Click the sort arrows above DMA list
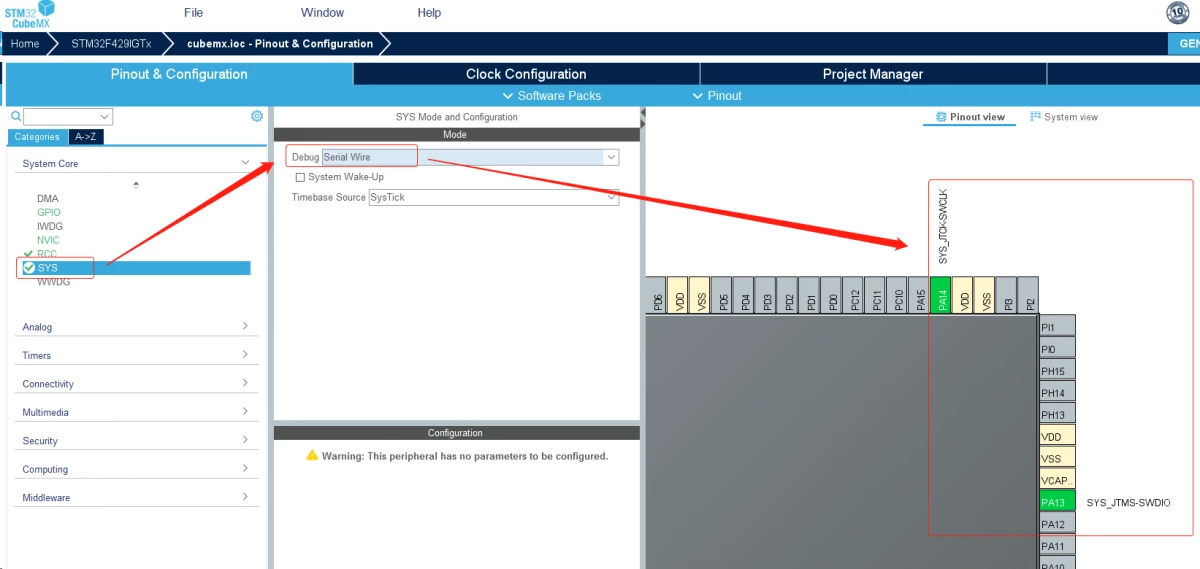Viewport: 1200px width, 569px height. pos(136,185)
